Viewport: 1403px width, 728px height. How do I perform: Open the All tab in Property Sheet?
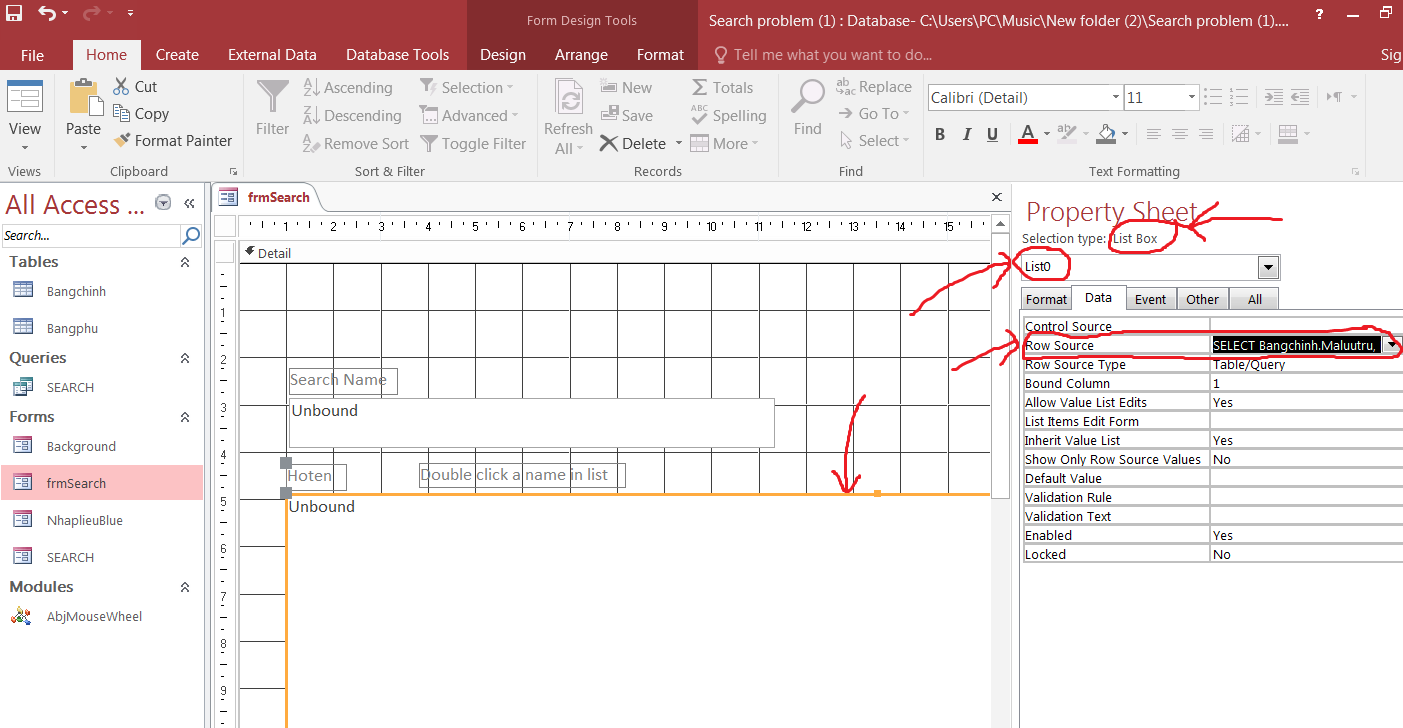[x=1254, y=299]
